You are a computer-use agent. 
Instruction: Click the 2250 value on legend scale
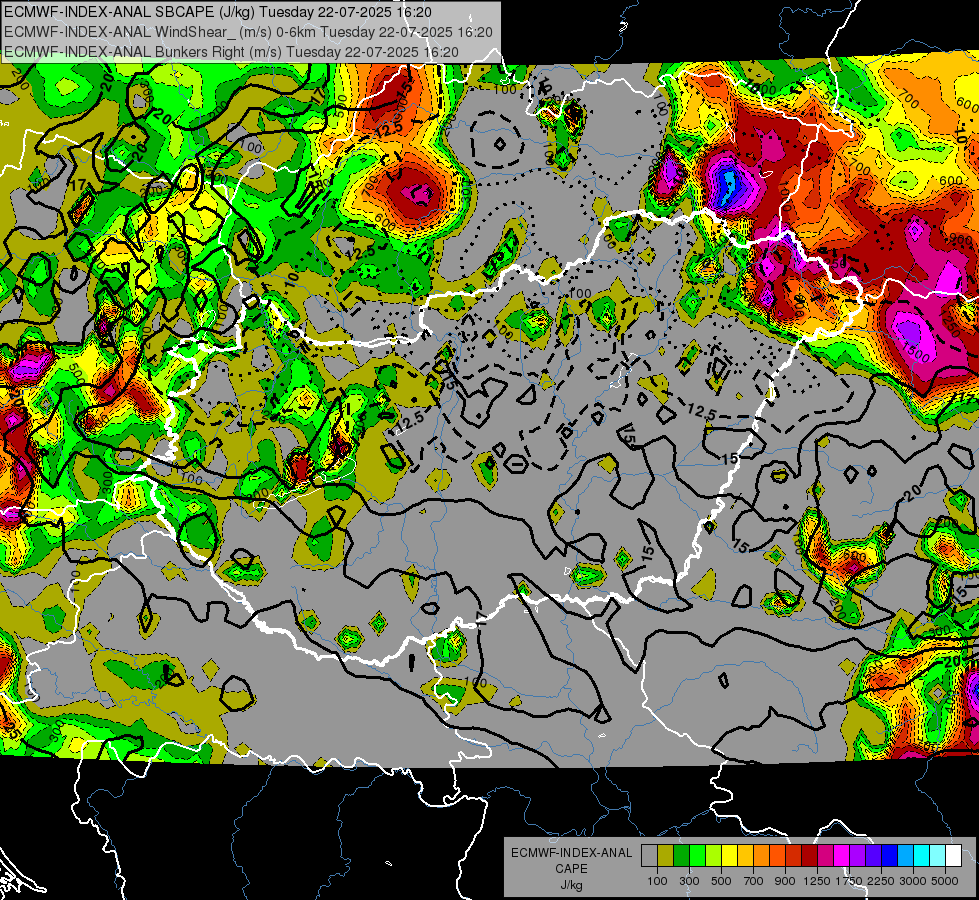(x=882, y=881)
